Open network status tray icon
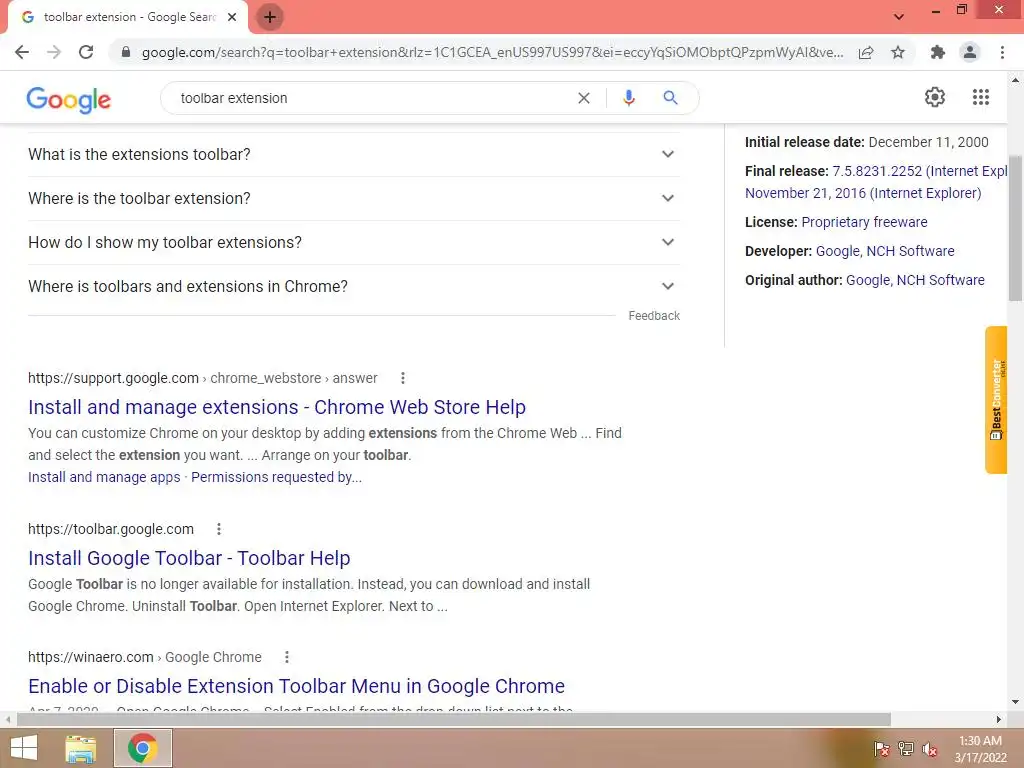This screenshot has height=768, width=1024. pos(906,749)
